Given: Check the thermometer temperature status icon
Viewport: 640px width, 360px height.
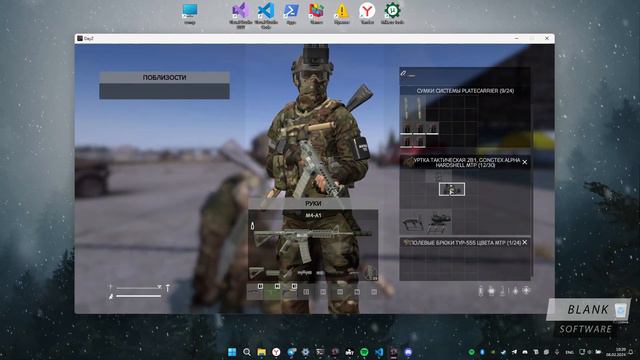Looking at the screenshot, I should pos(502,291).
